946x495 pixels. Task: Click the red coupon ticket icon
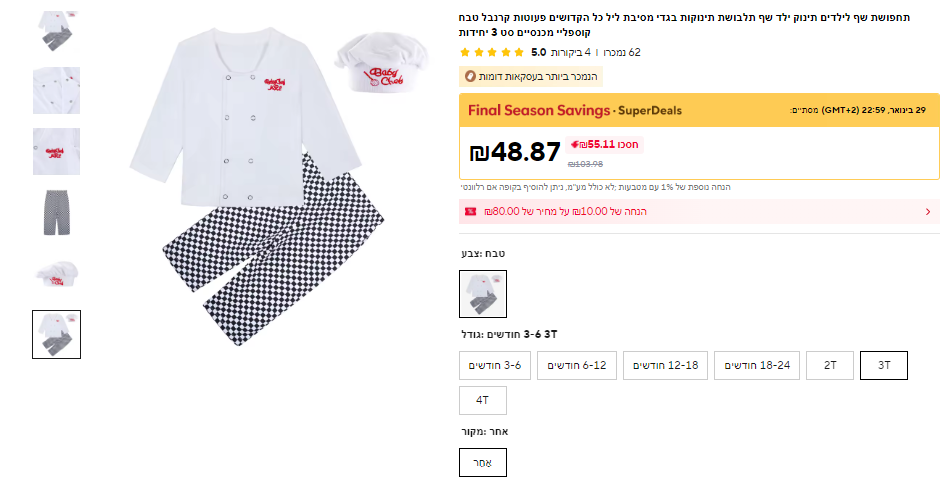(x=469, y=212)
